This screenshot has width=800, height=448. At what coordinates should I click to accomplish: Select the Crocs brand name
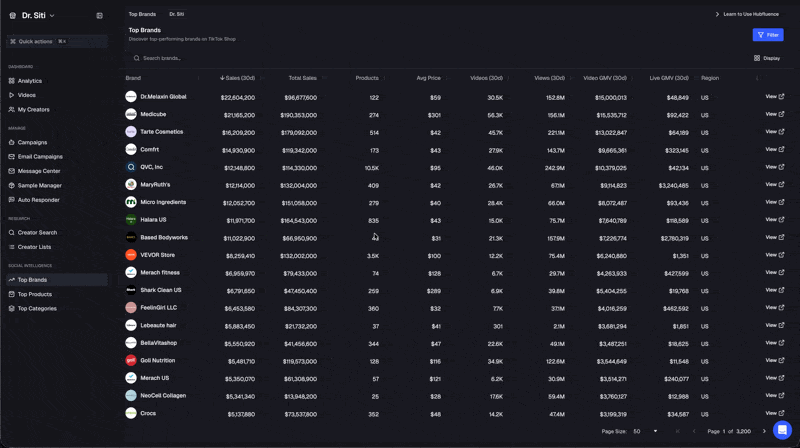click(148, 414)
